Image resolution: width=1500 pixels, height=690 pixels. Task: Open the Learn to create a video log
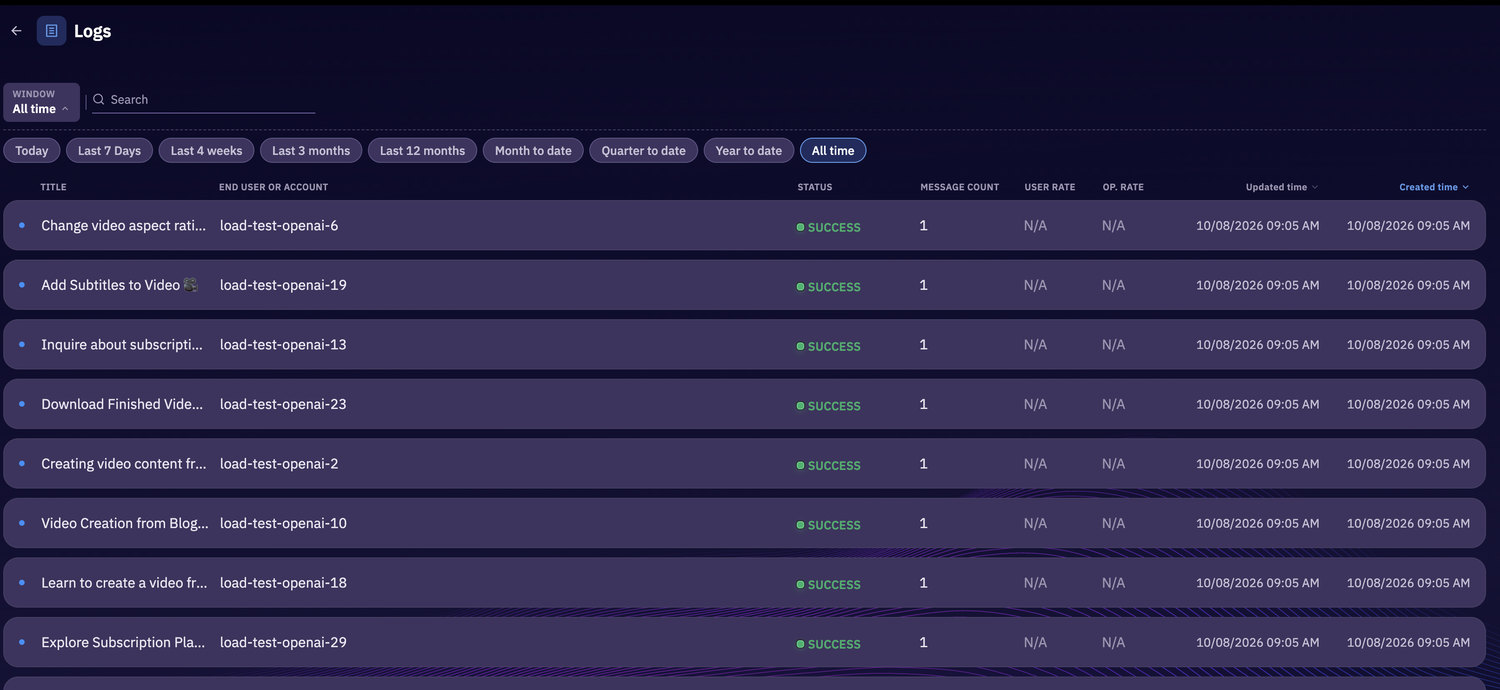coord(744,582)
